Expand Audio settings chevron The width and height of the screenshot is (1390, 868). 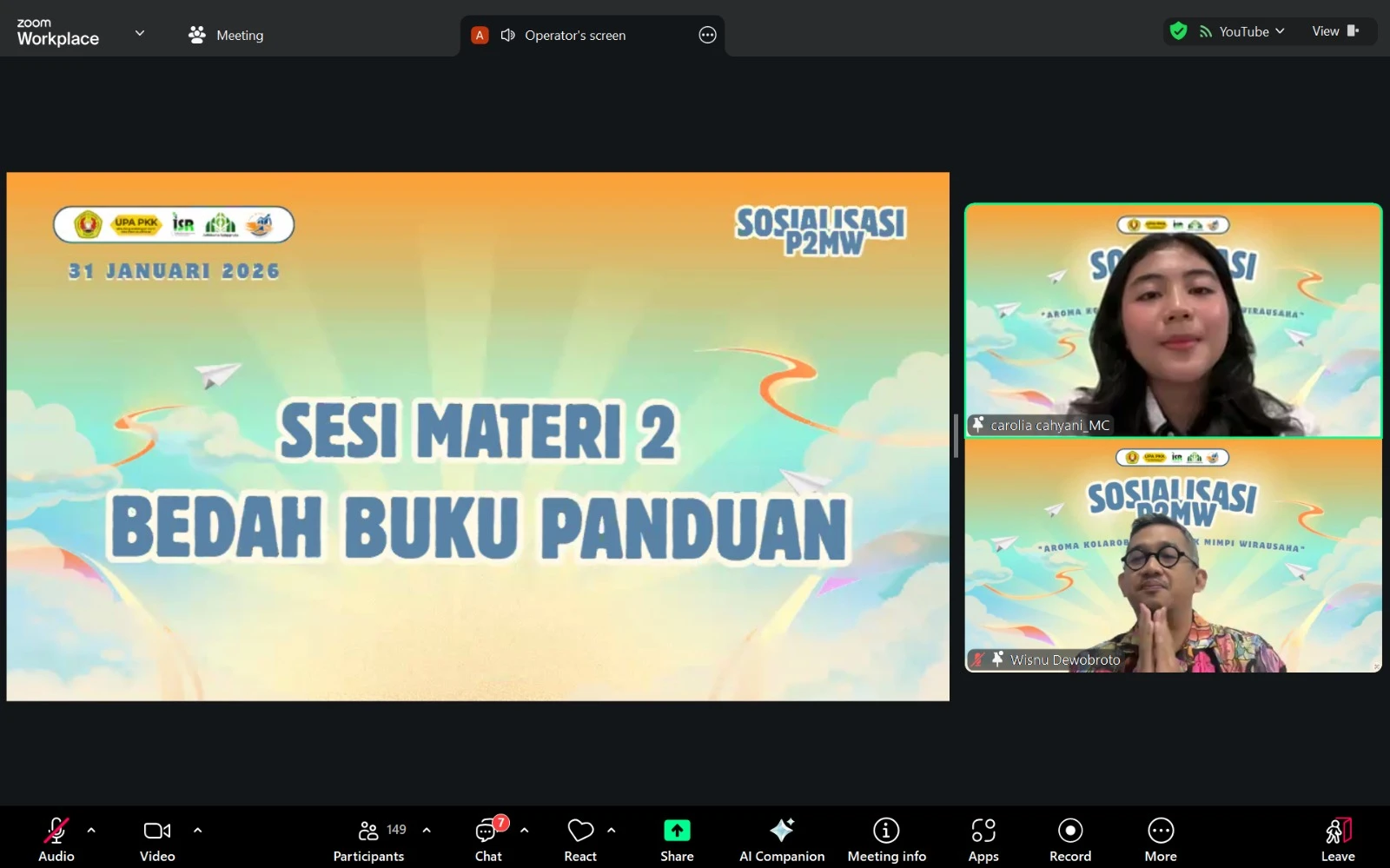(91, 832)
